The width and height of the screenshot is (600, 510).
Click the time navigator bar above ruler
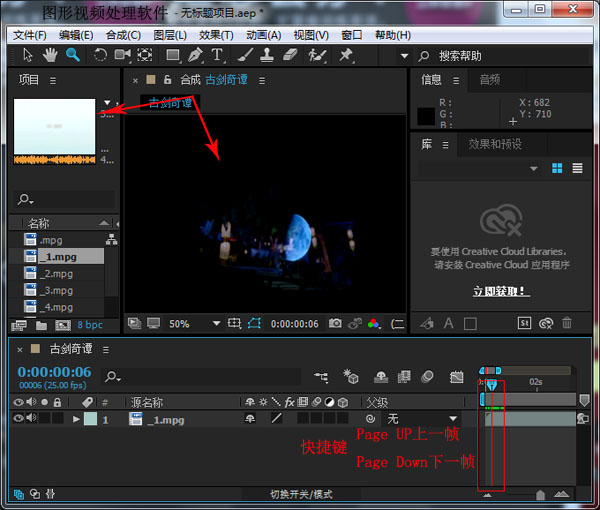click(x=490, y=370)
